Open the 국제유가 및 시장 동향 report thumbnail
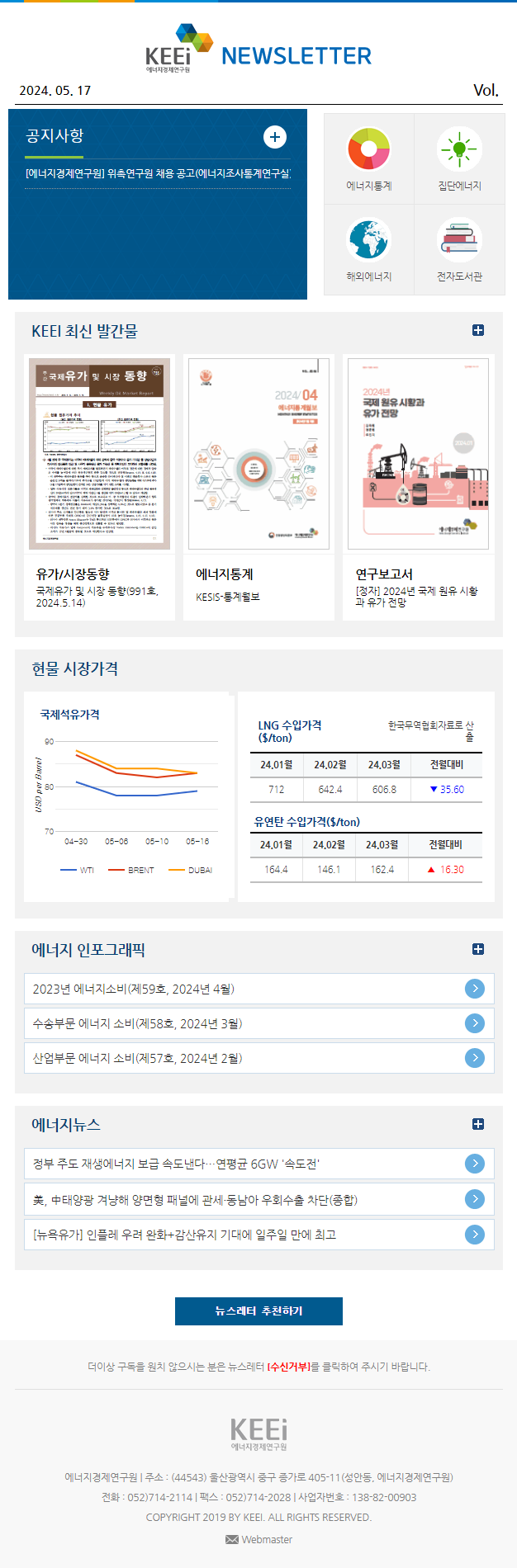The image size is (517, 1568). 99,454
